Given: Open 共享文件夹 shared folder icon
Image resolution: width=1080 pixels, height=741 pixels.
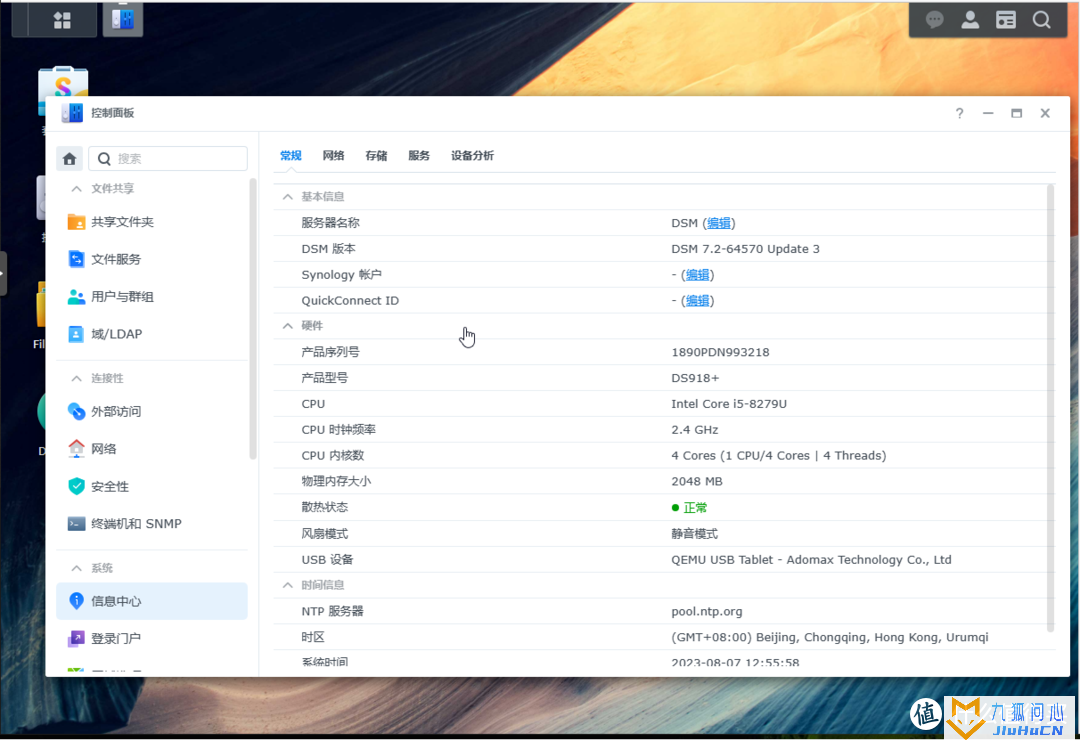Looking at the screenshot, I should coord(76,222).
